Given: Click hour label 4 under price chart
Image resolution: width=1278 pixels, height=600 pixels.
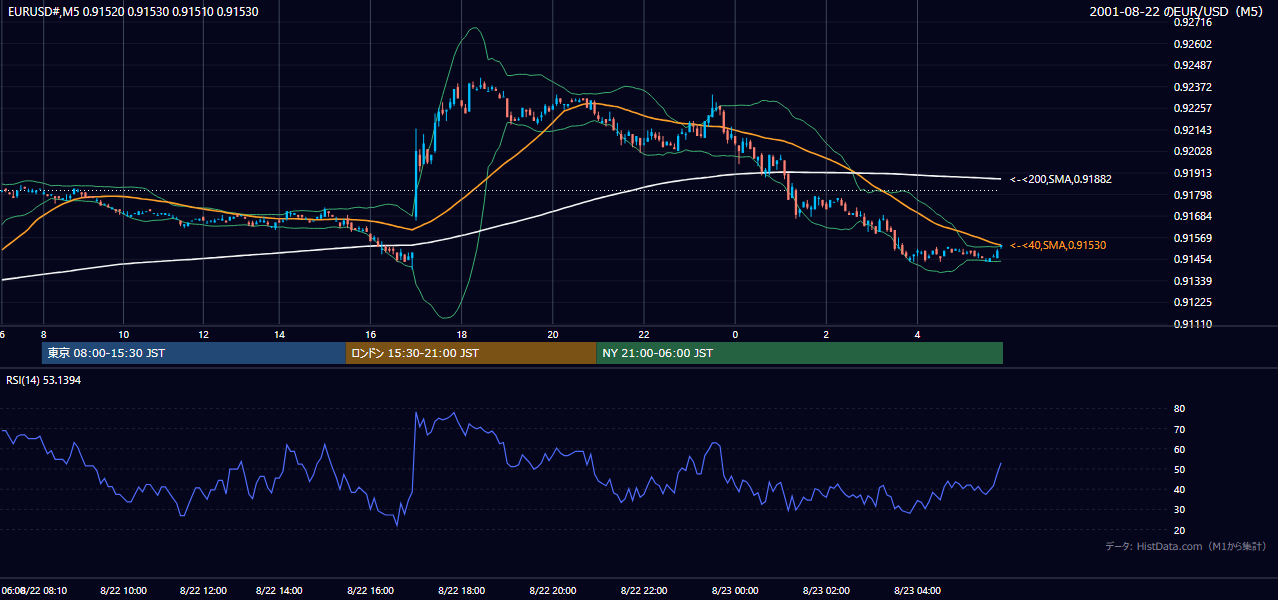Looking at the screenshot, I should click(918, 334).
